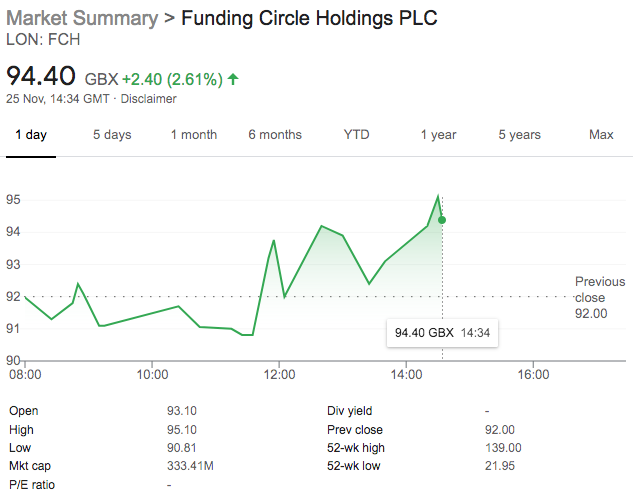Image resolution: width=633 pixels, height=501 pixels.
Task: Click the Low value 90.81
Action: 182,448
